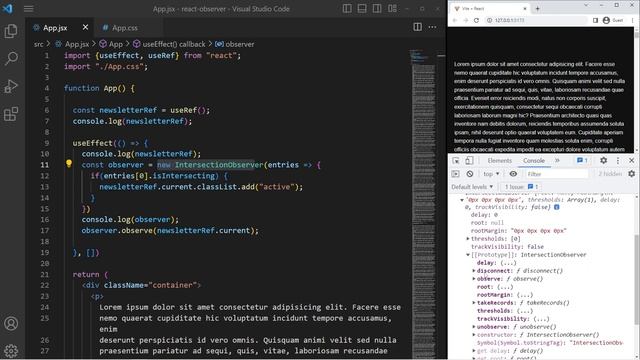Click the editor minimap
The width and height of the screenshot is (640, 360).
click(x=423, y=204)
